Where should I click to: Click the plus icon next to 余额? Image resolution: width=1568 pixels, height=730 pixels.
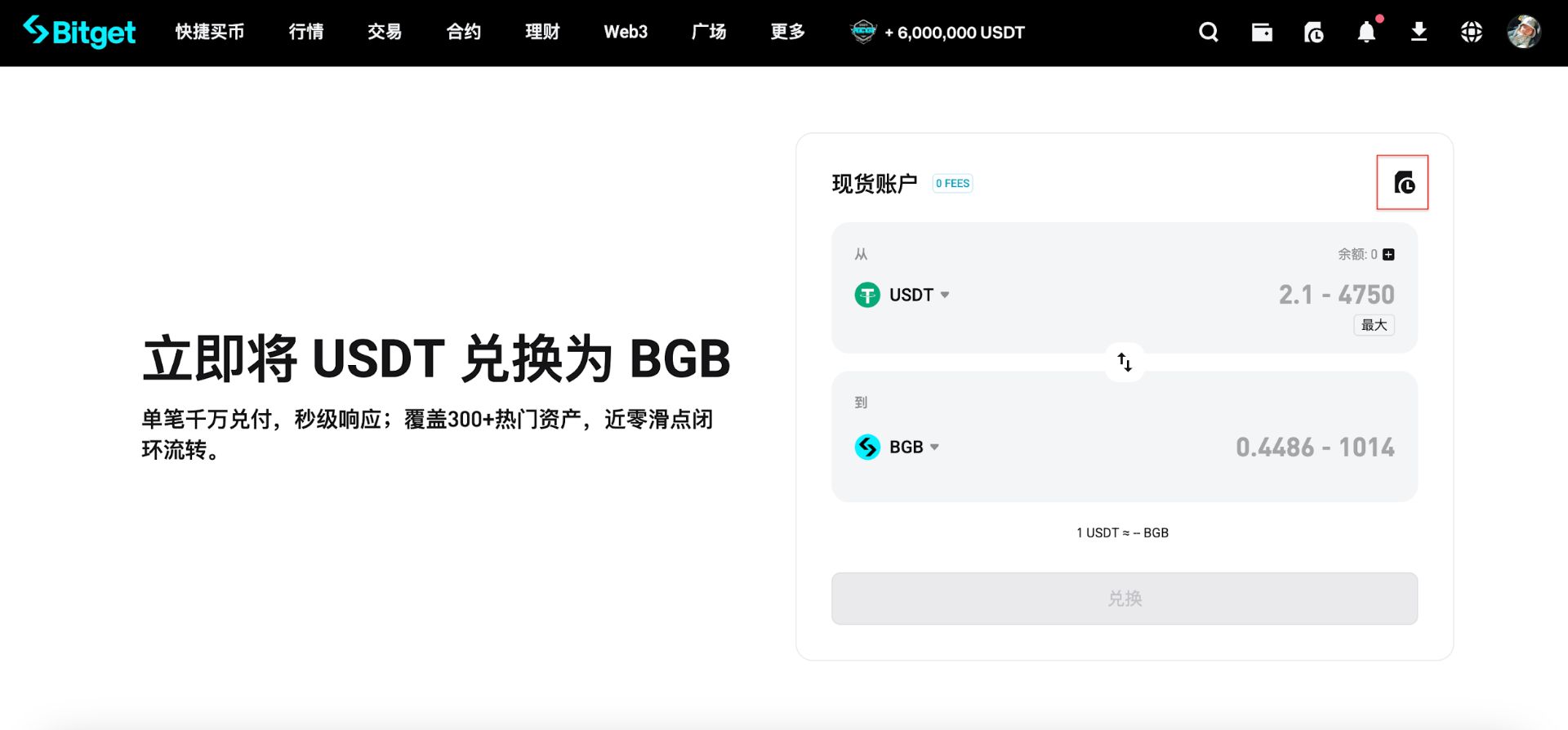tap(1388, 255)
